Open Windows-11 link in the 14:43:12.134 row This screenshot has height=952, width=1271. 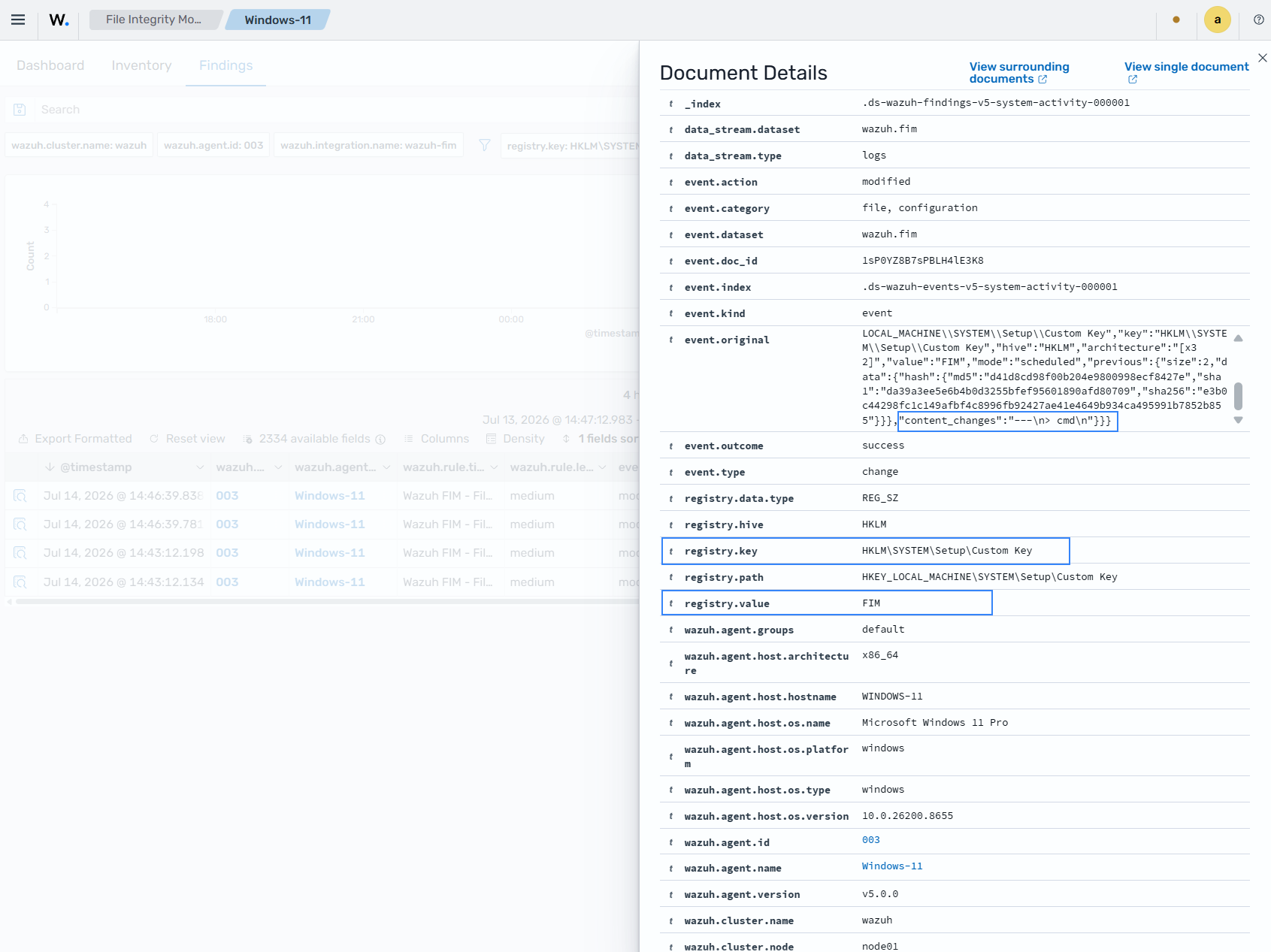(x=329, y=582)
